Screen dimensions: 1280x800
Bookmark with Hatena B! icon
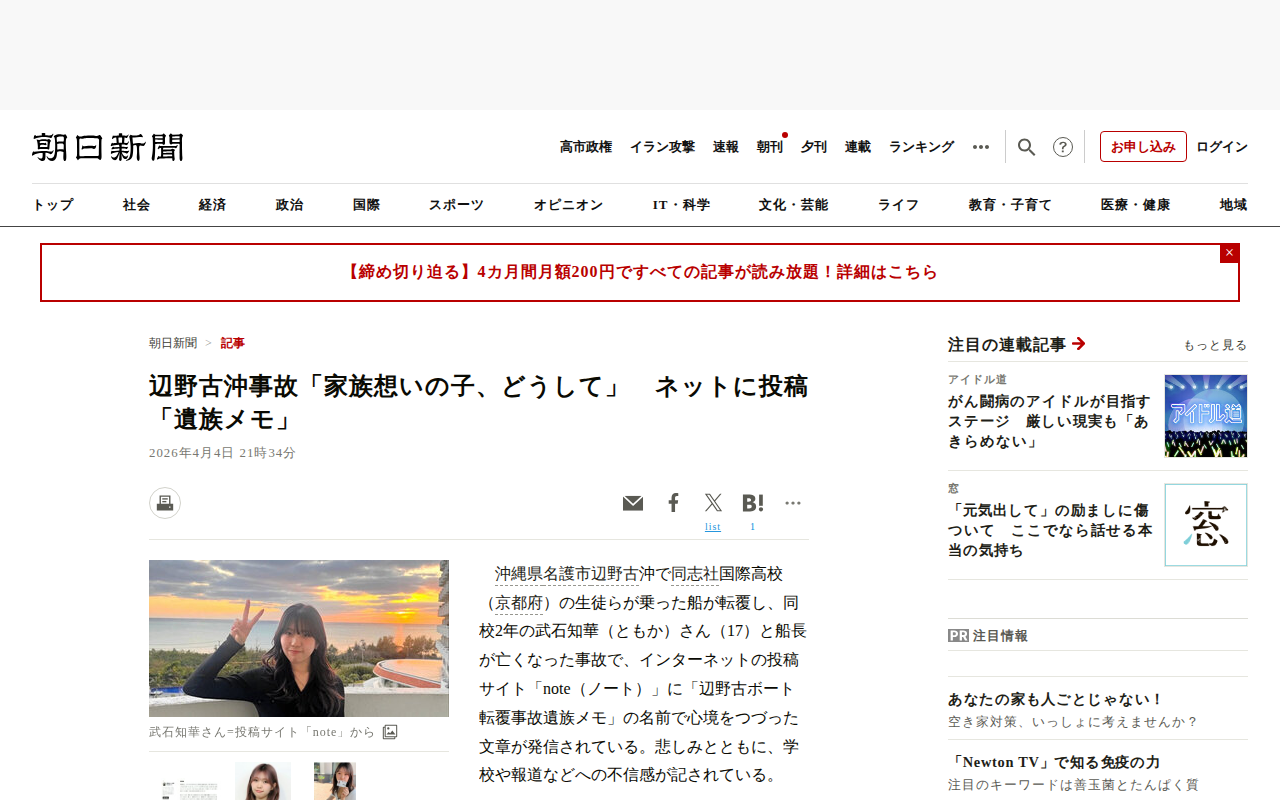[753, 503]
